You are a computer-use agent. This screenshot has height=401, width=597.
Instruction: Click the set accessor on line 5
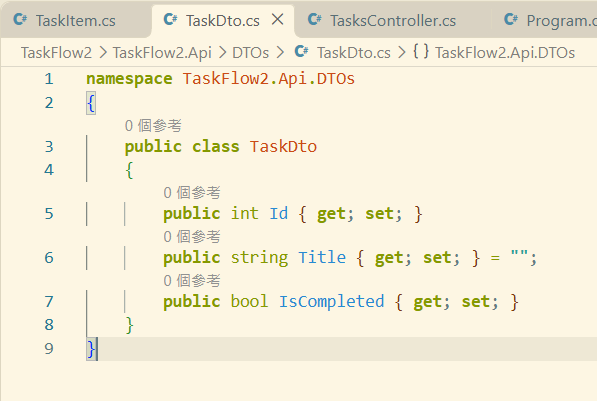pos(379,214)
